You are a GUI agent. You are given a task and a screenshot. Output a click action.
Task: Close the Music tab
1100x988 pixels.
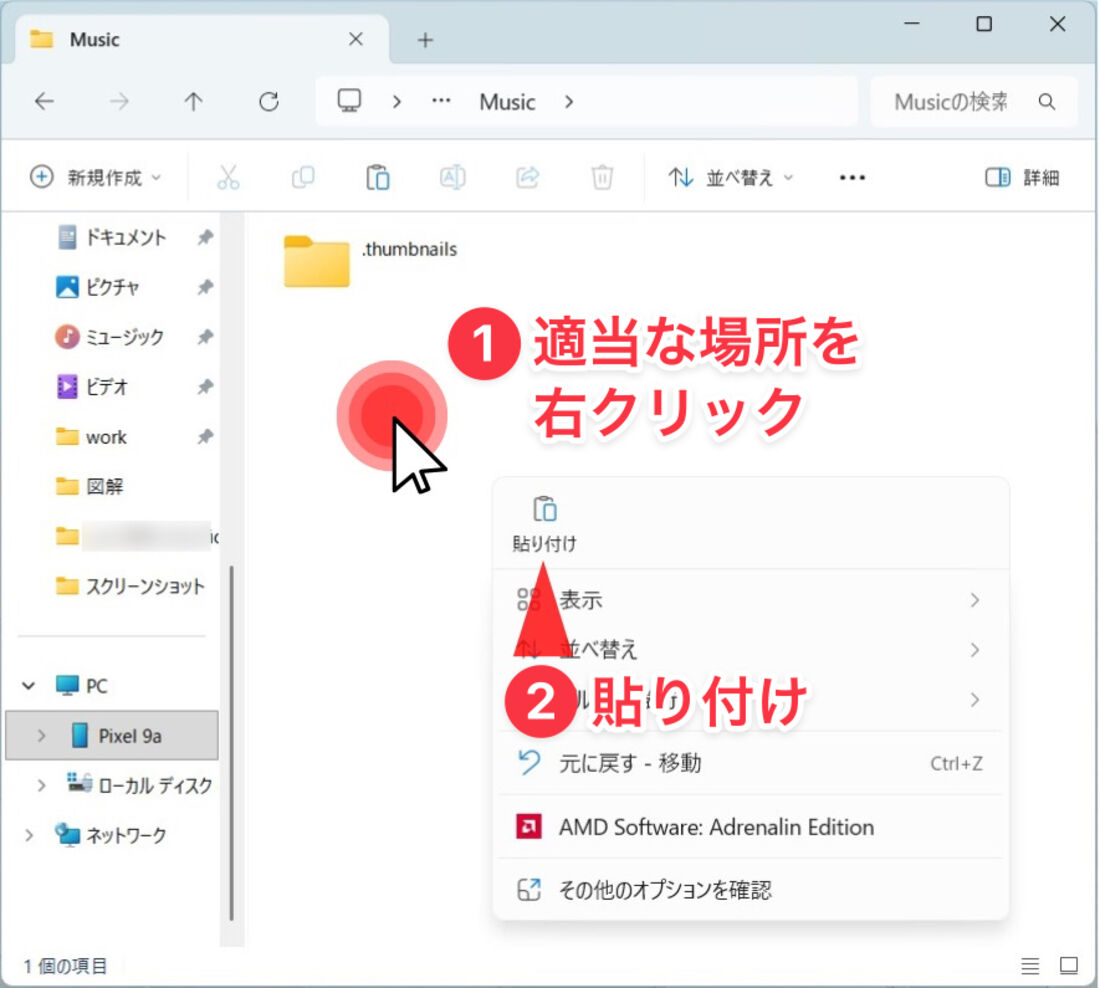click(356, 39)
